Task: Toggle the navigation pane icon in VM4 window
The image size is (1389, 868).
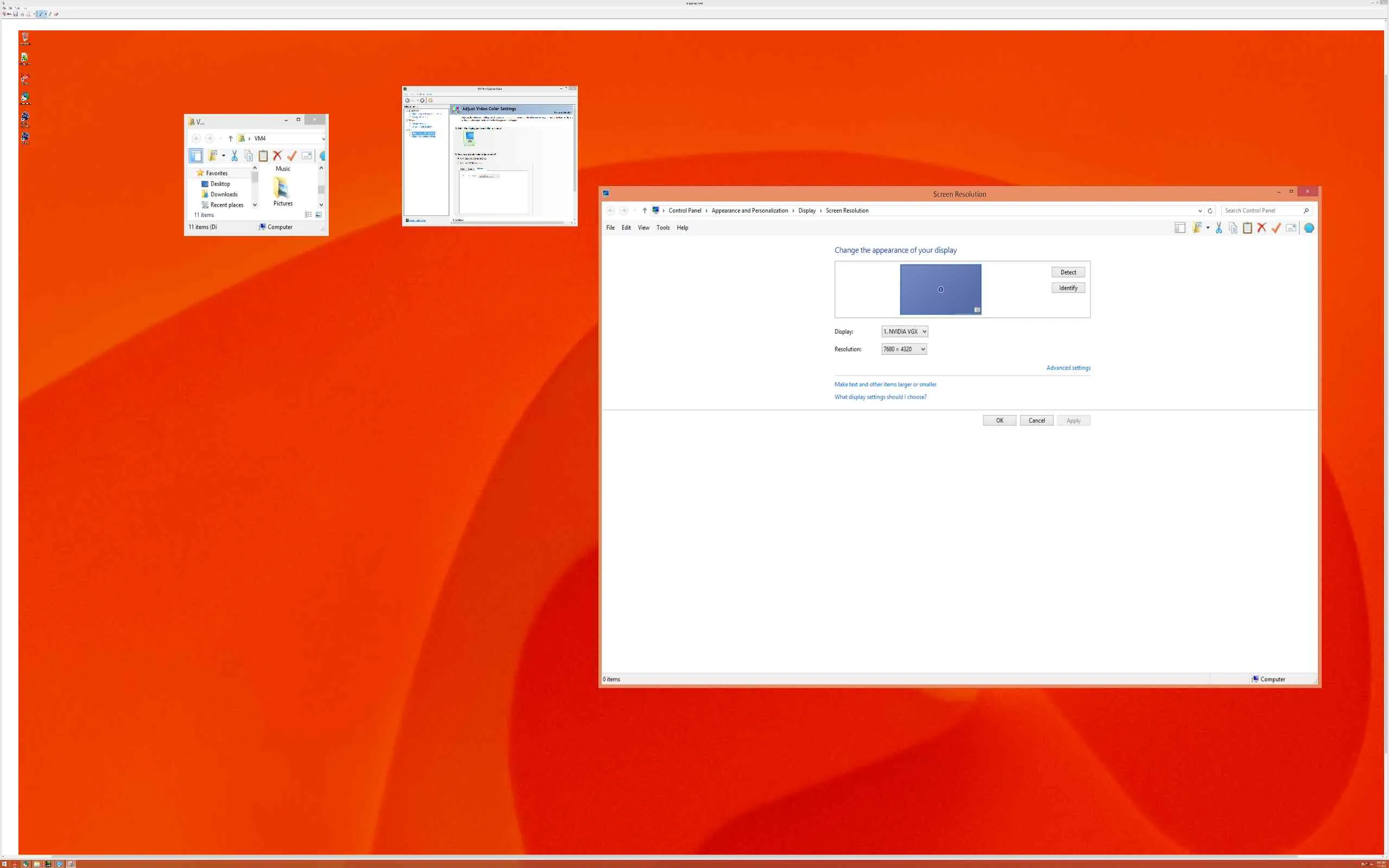Action: coord(196,156)
